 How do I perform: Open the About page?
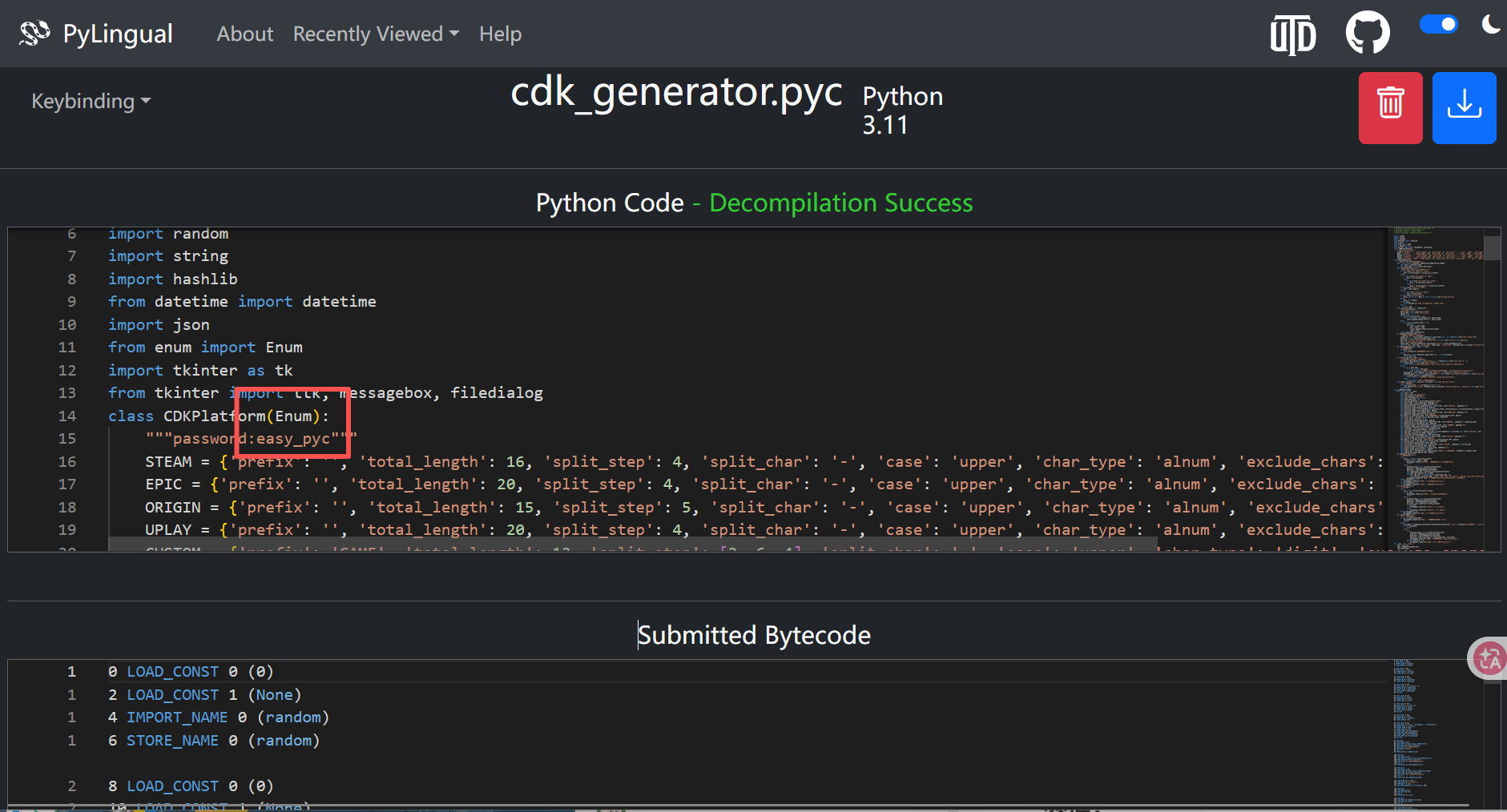click(x=244, y=34)
